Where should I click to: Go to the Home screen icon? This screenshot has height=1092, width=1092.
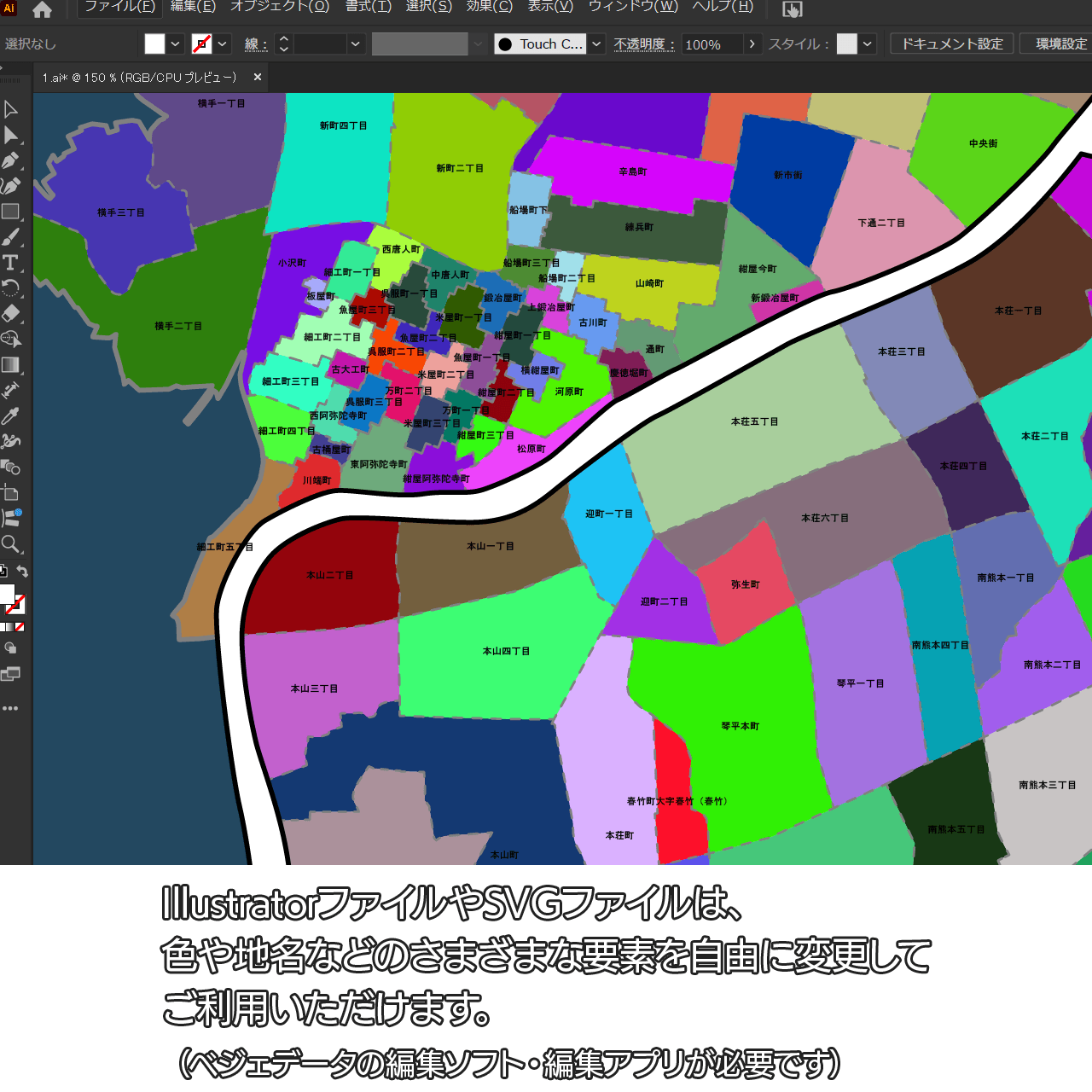coord(42,10)
